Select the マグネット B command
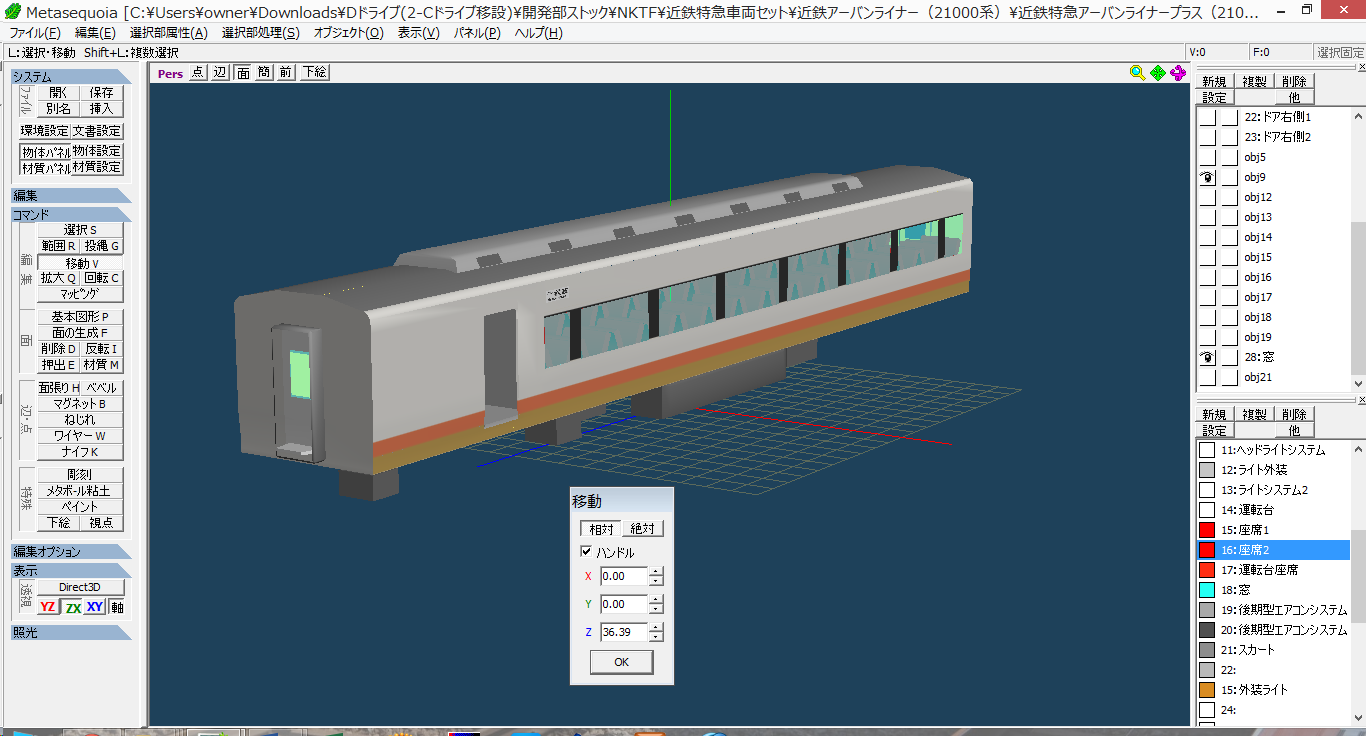Image resolution: width=1366 pixels, height=736 pixels. [x=80, y=404]
